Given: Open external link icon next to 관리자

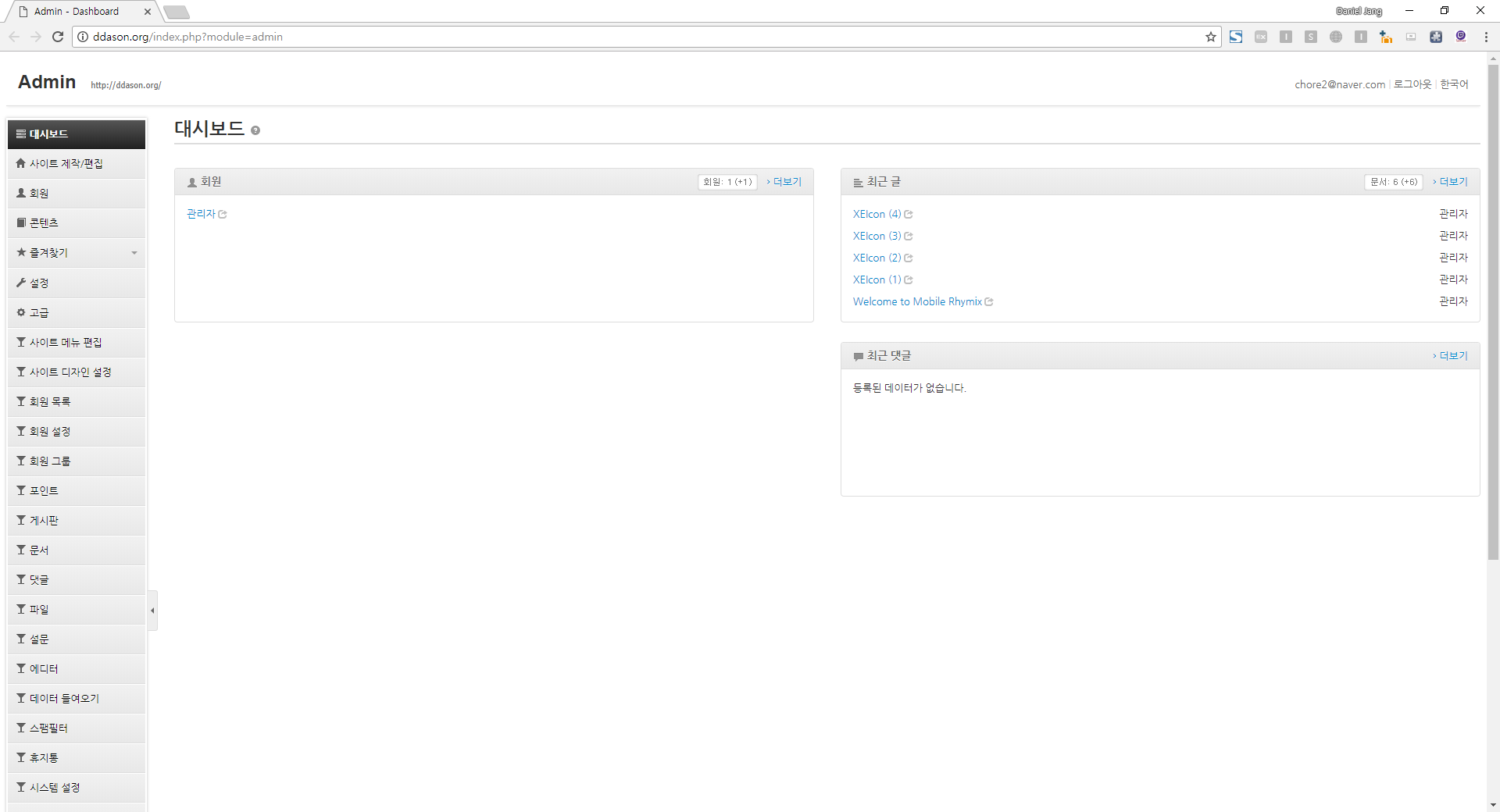Looking at the screenshot, I should 223,215.
